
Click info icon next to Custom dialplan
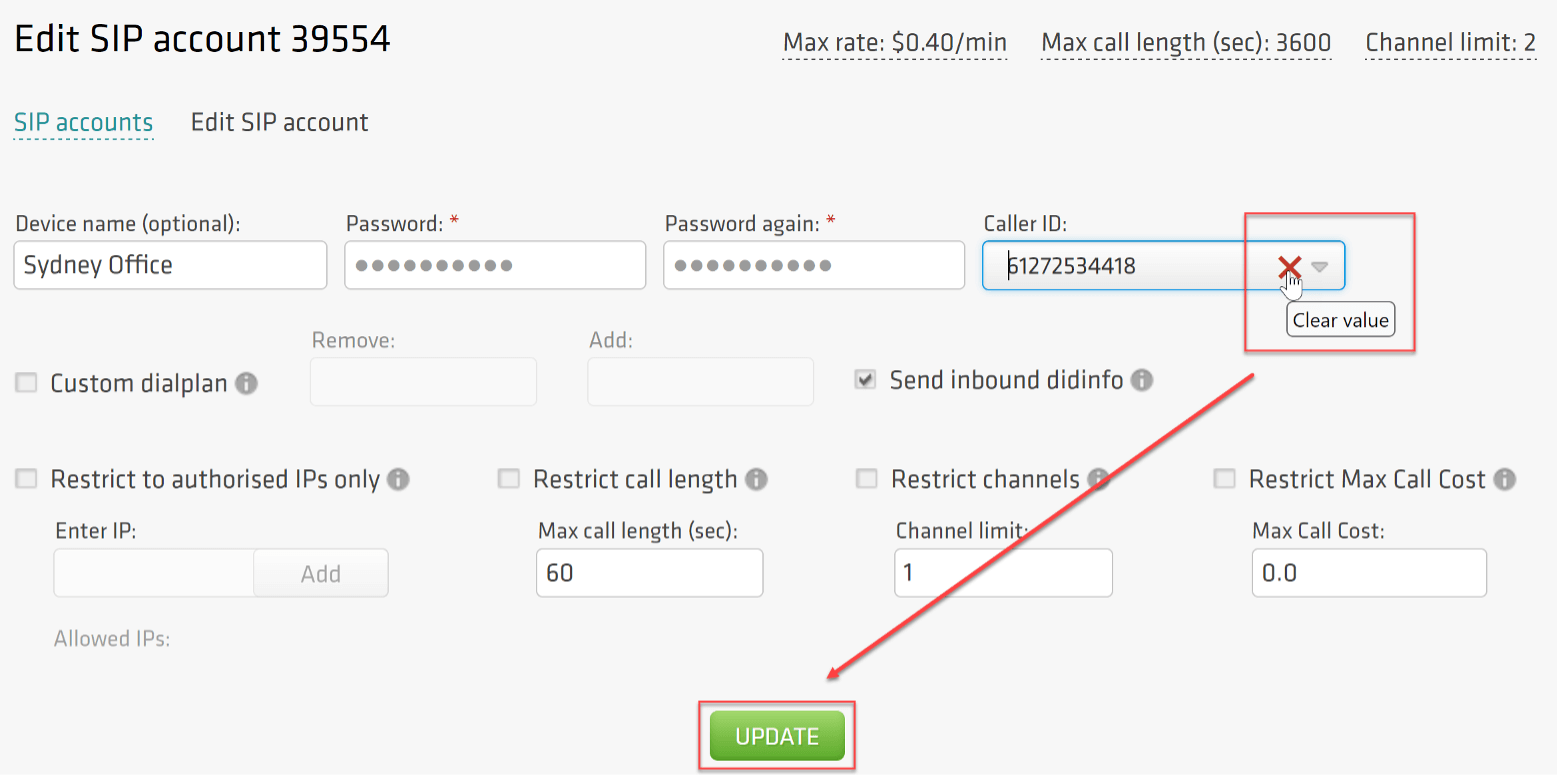(x=246, y=383)
